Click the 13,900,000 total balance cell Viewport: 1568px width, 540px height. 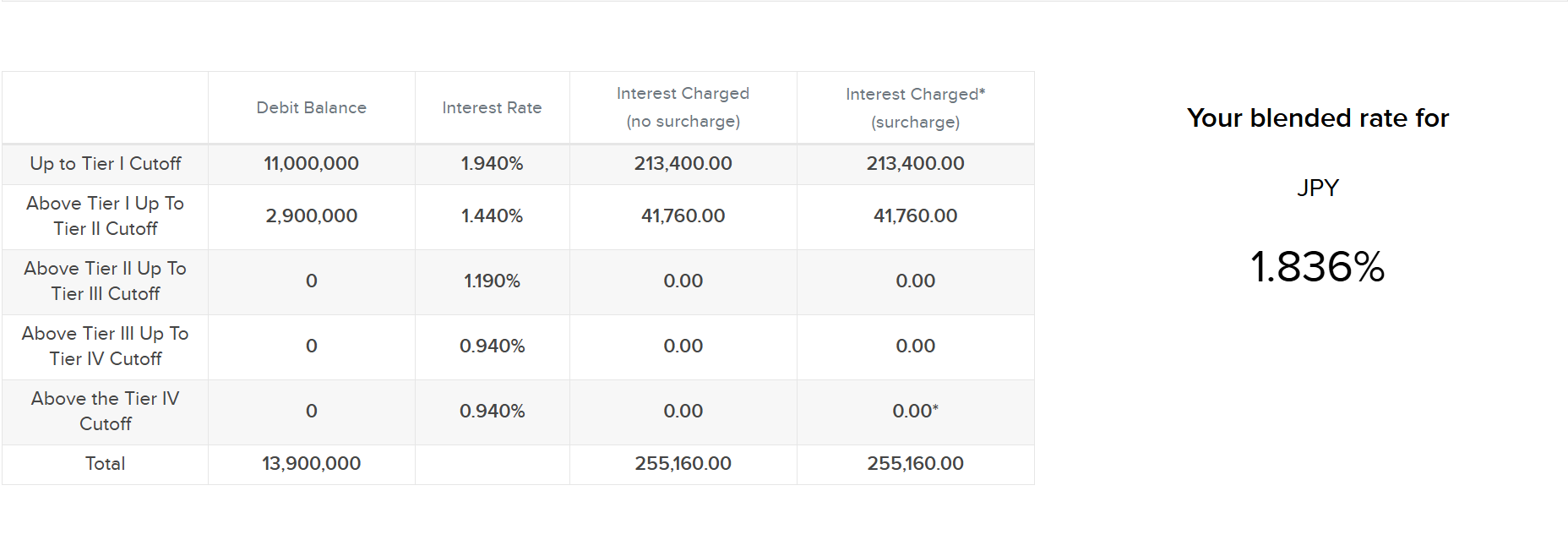tap(311, 464)
